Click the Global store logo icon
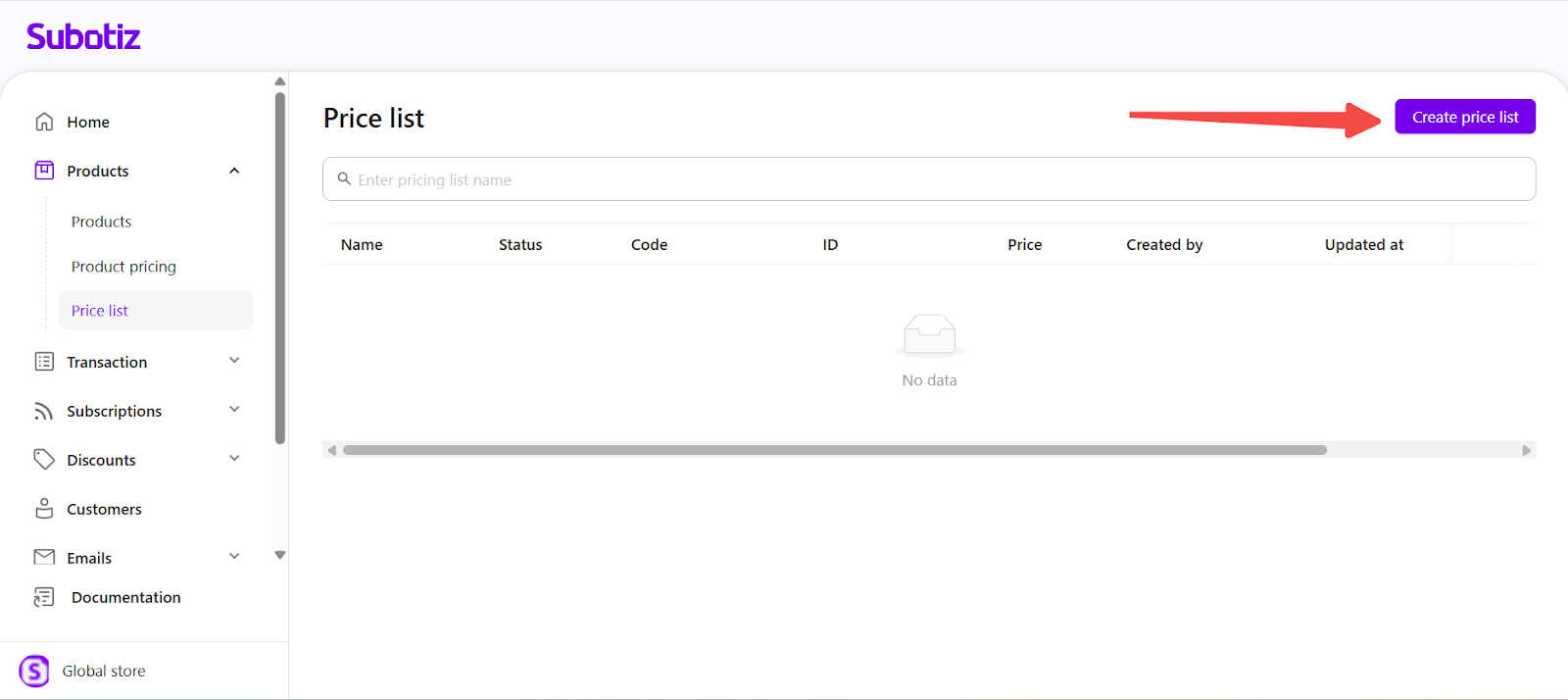The width and height of the screenshot is (1568, 700). pos(34,671)
